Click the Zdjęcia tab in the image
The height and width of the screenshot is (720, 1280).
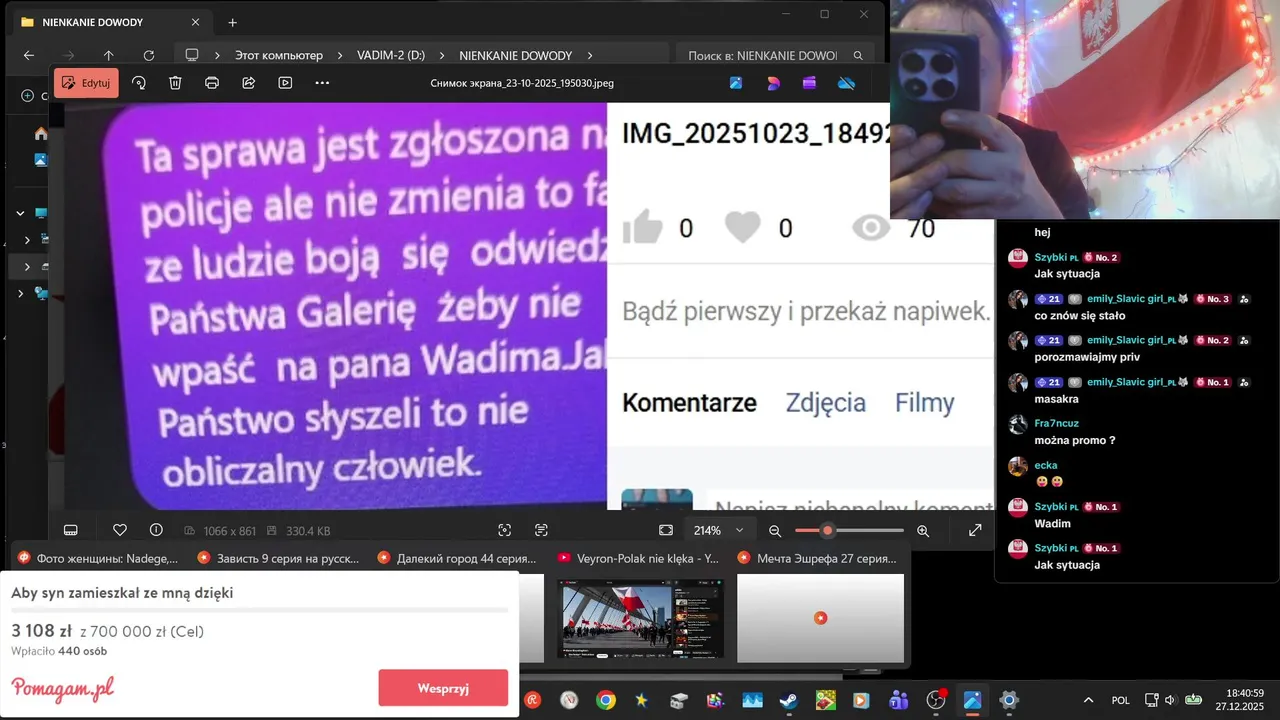click(825, 403)
